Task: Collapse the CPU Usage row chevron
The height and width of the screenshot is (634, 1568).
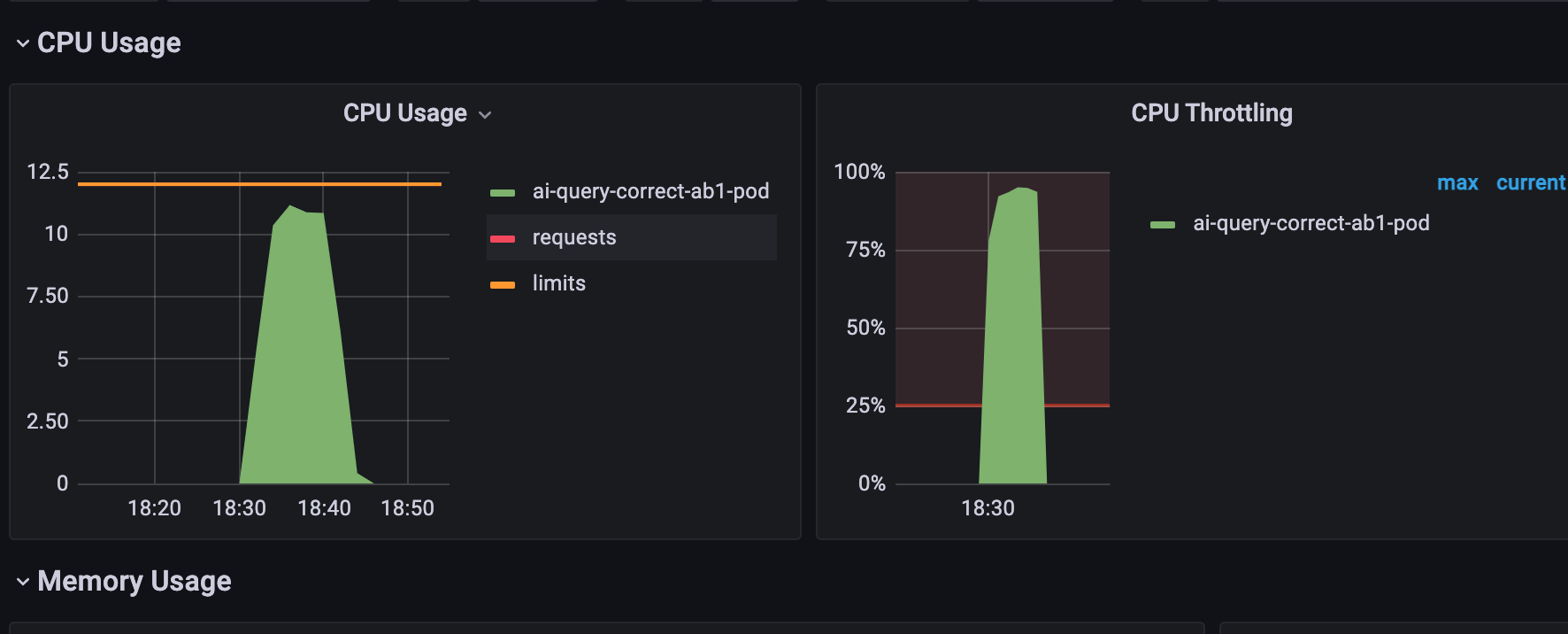Action: click(23, 43)
